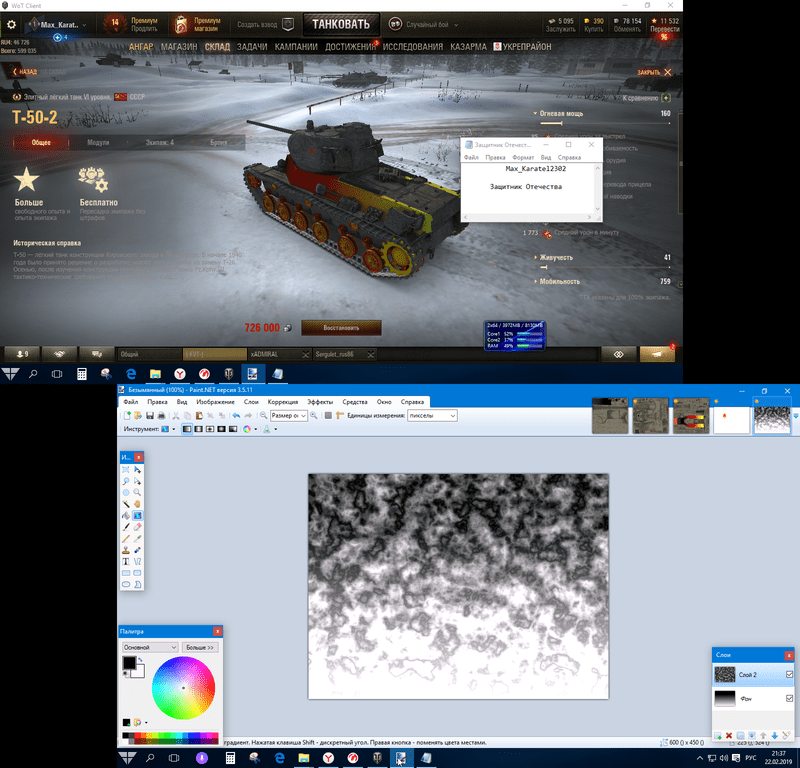Click the Print icon in Paint.NET toolbar
The height and width of the screenshot is (768, 800).
[x=161, y=415]
